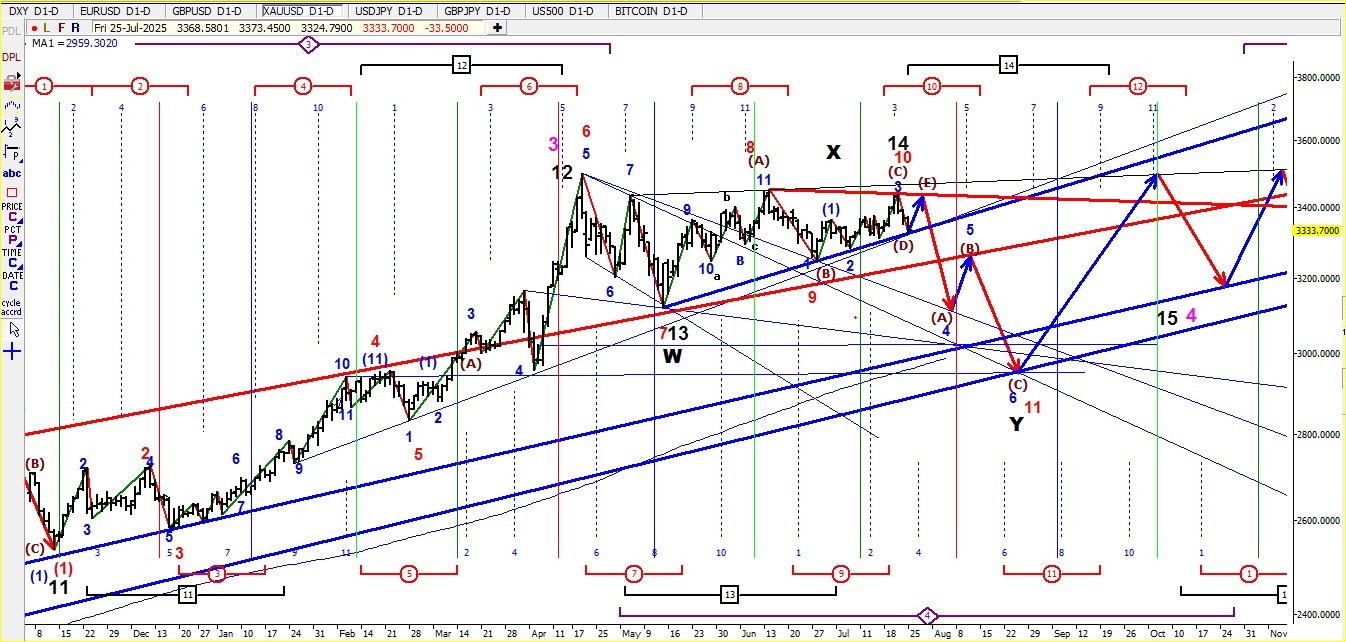Click the MA1 value 2959.3020 label
This screenshot has width=1346, height=642.
point(90,44)
